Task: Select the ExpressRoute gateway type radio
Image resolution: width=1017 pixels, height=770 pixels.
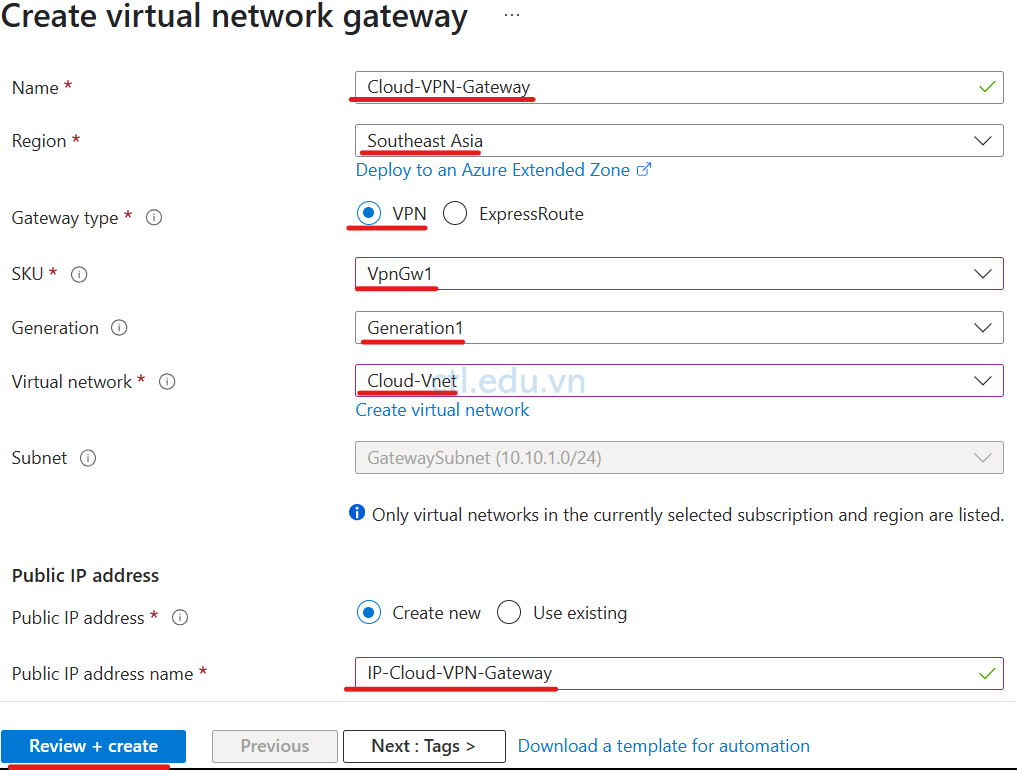Action: point(455,213)
